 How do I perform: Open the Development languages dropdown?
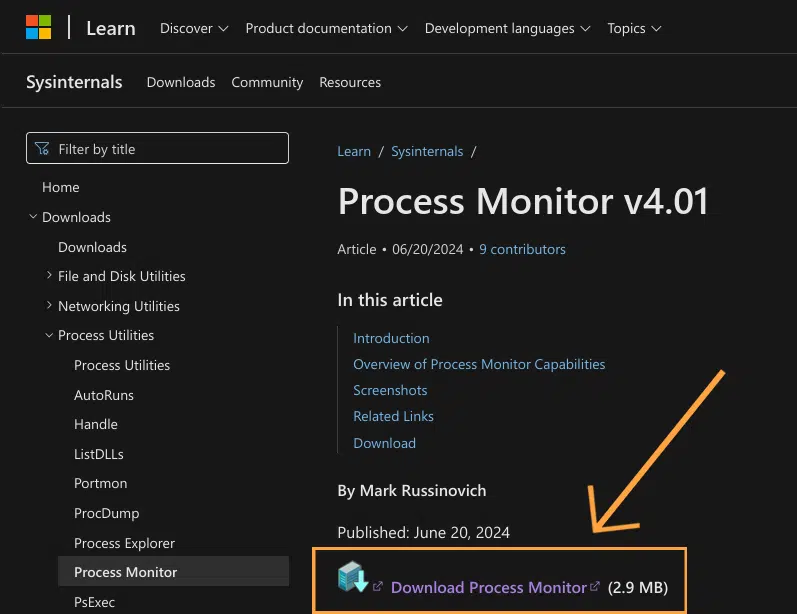[x=507, y=28]
